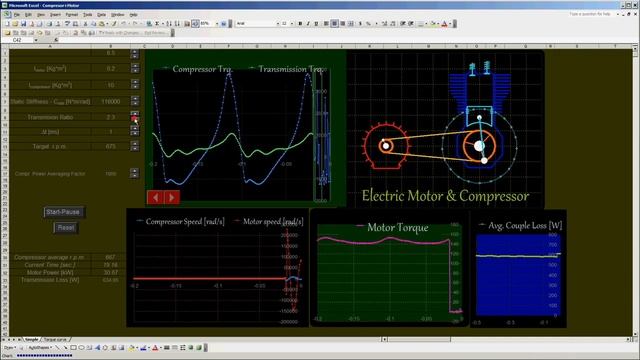Viewport: 640px width, 360px height.
Task: Open the font size dropdown
Action: coord(292,24)
